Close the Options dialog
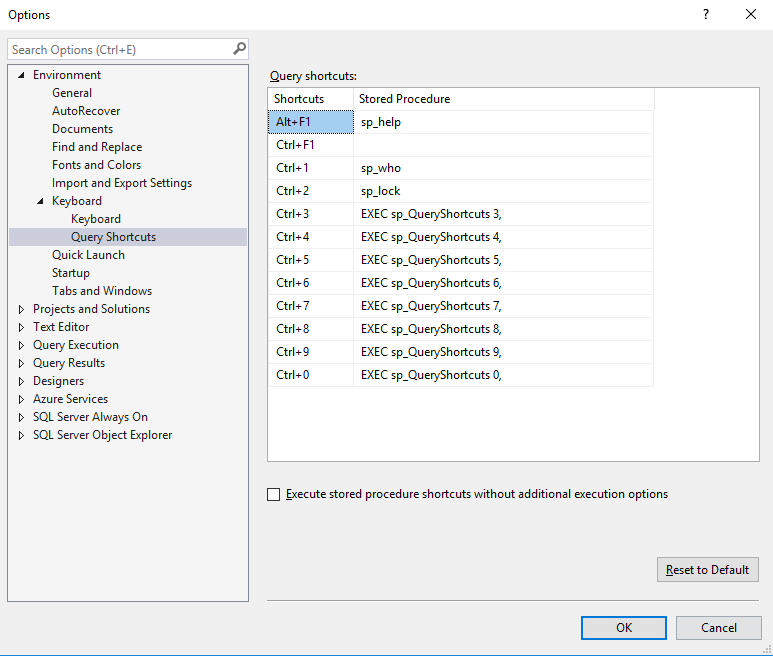The image size is (773, 656). click(750, 14)
